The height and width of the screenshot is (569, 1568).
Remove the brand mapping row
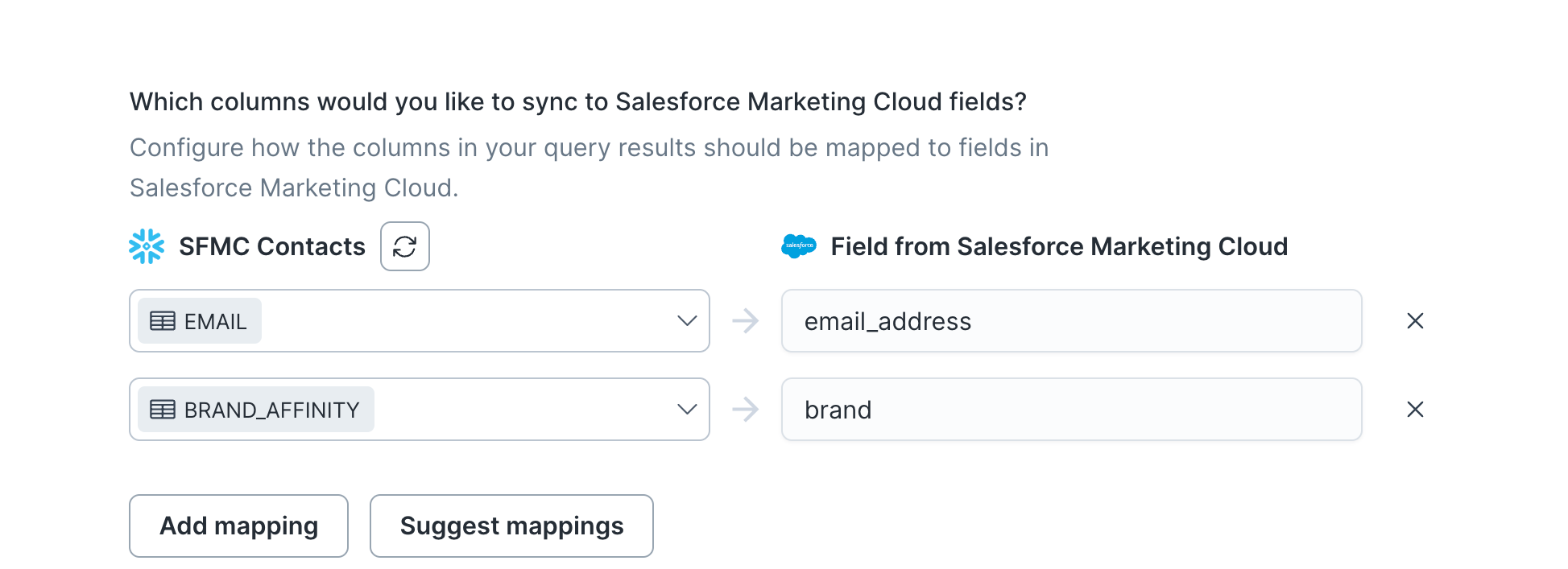coord(1415,410)
